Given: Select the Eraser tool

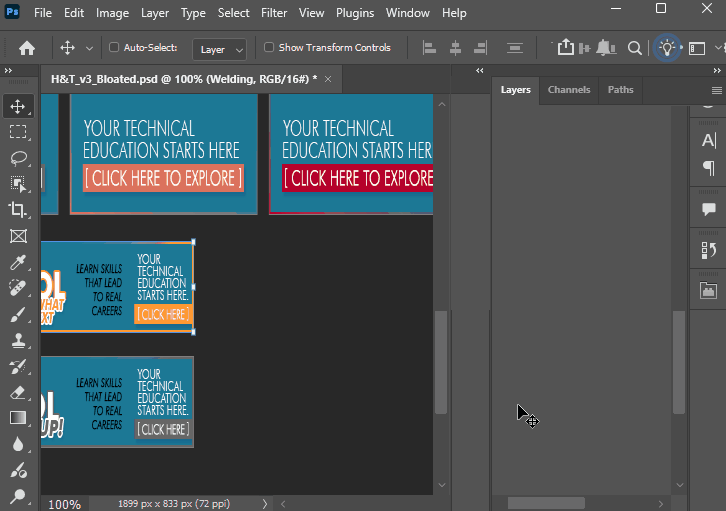Looking at the screenshot, I should 18,393.
